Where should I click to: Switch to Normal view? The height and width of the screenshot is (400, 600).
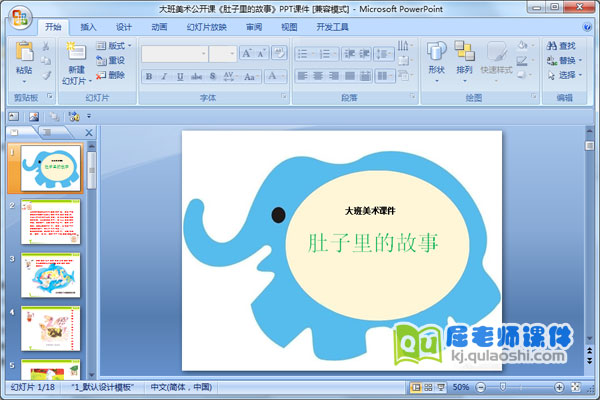coord(416,387)
